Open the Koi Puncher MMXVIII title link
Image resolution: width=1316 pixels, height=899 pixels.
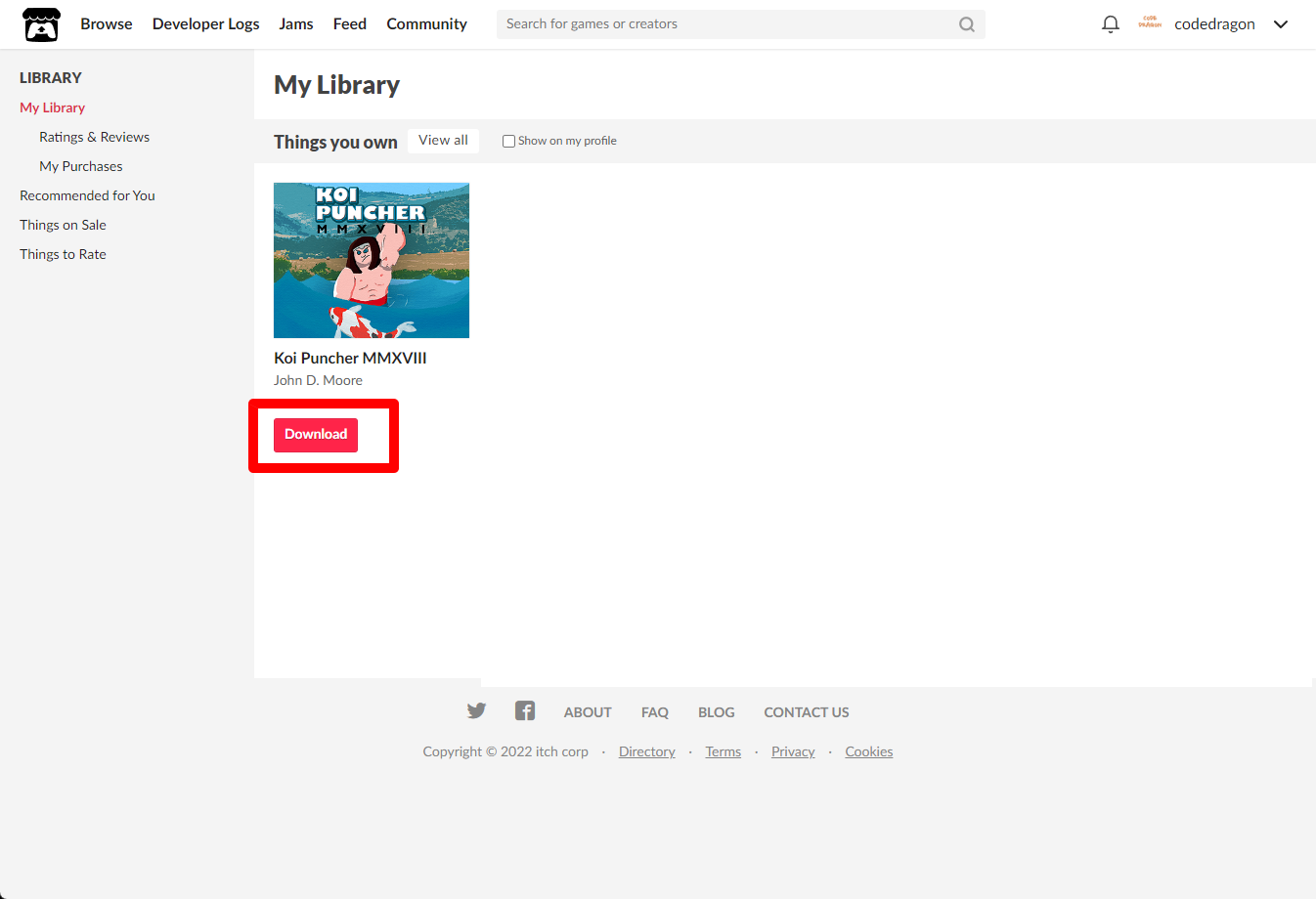[x=350, y=358]
